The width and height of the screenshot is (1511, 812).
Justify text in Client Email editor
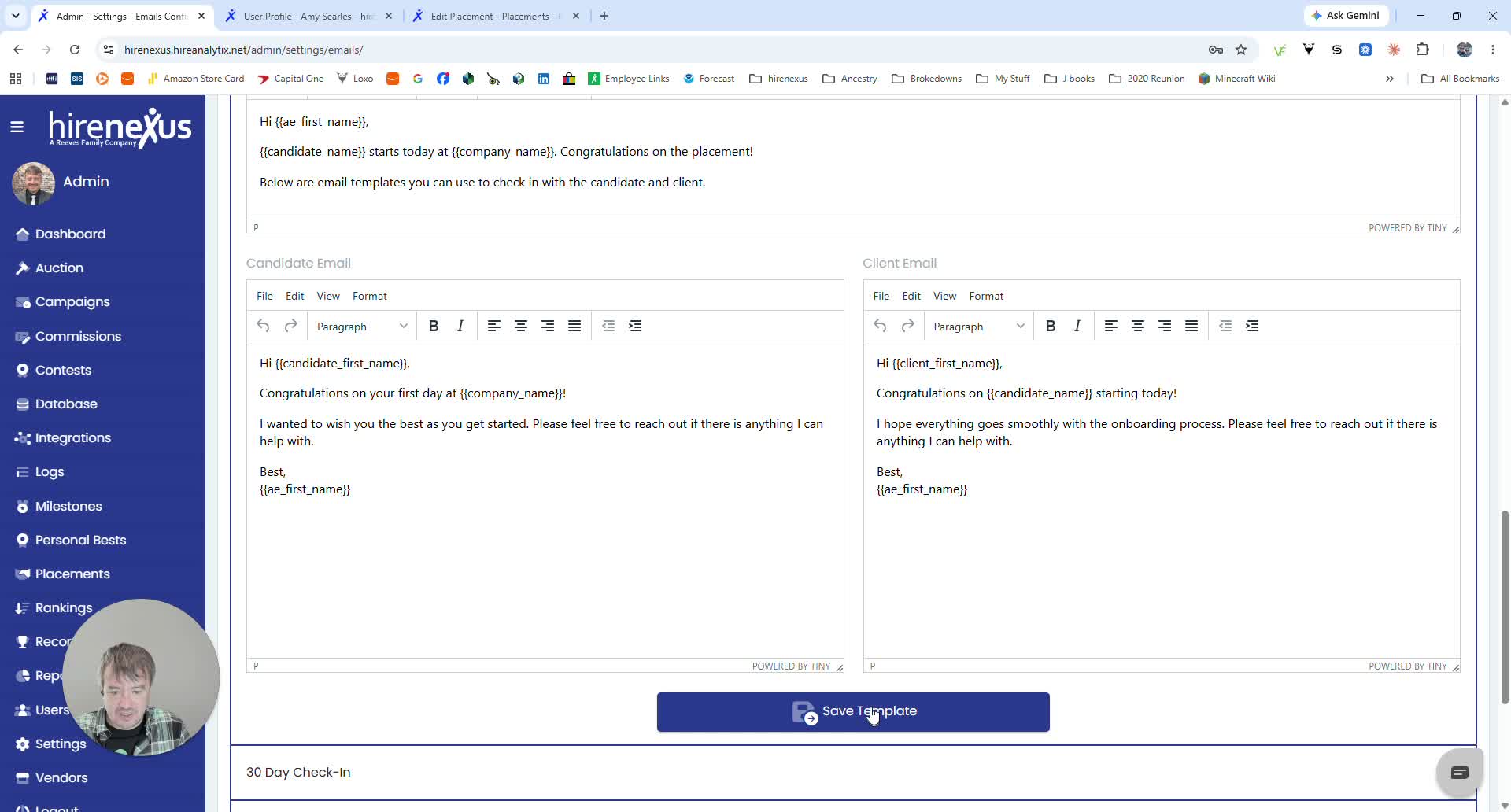1191,326
